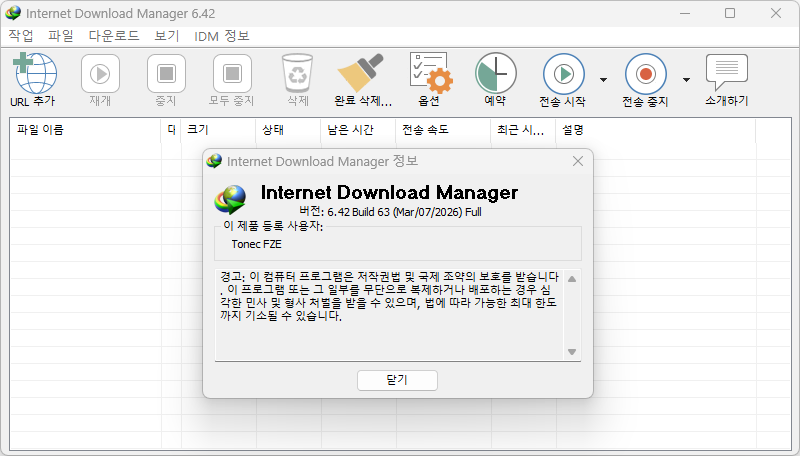This screenshot has height=456, width=800.
Task: Open the 파일 menu
Action: 61,36
